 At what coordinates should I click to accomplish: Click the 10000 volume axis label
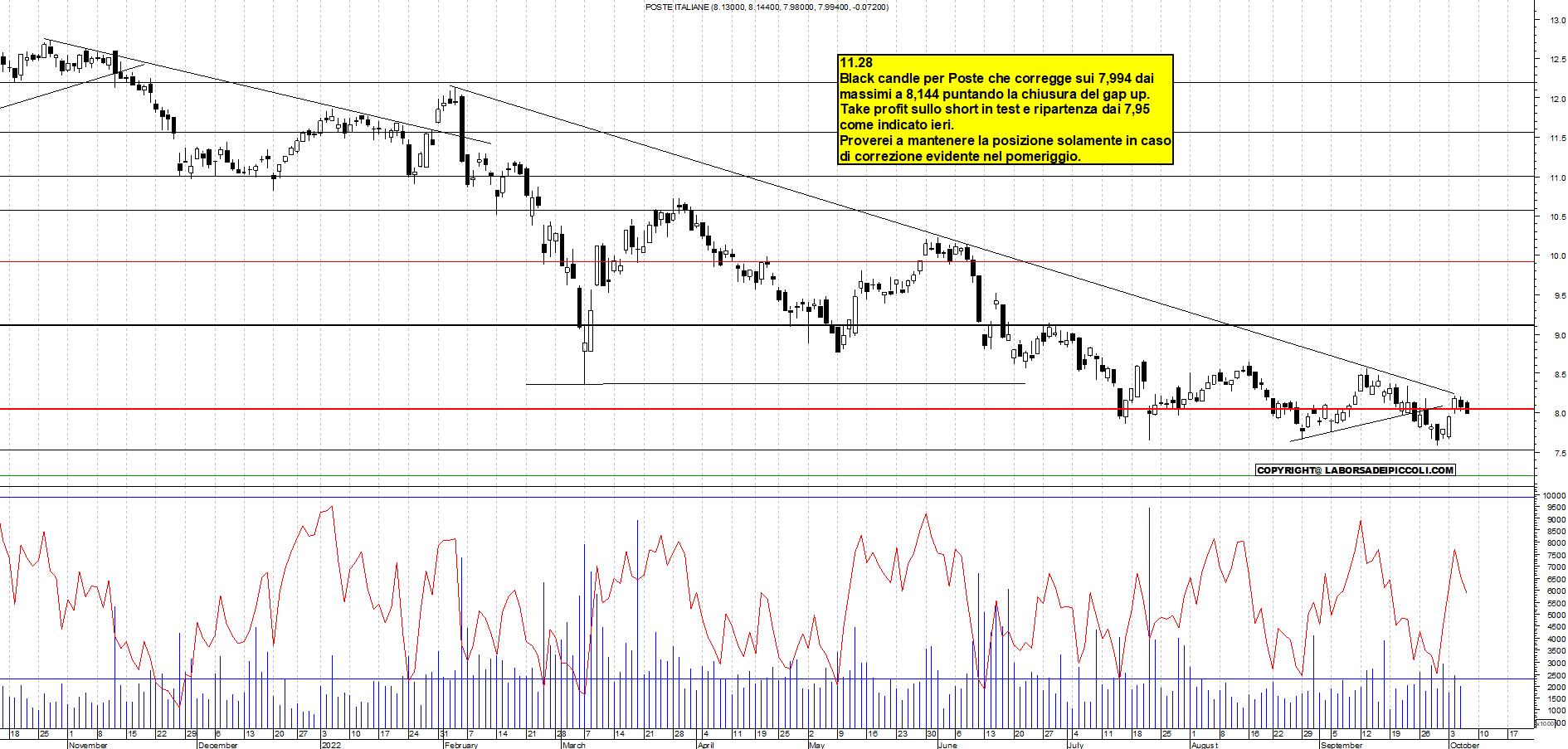pos(1554,496)
